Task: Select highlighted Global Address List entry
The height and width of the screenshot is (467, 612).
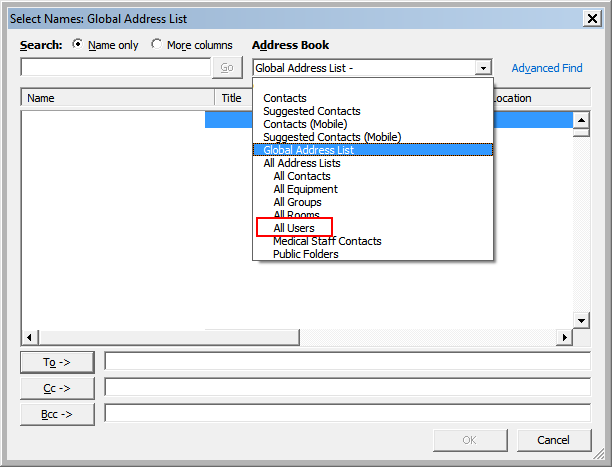Action: pyautogui.click(x=373, y=150)
